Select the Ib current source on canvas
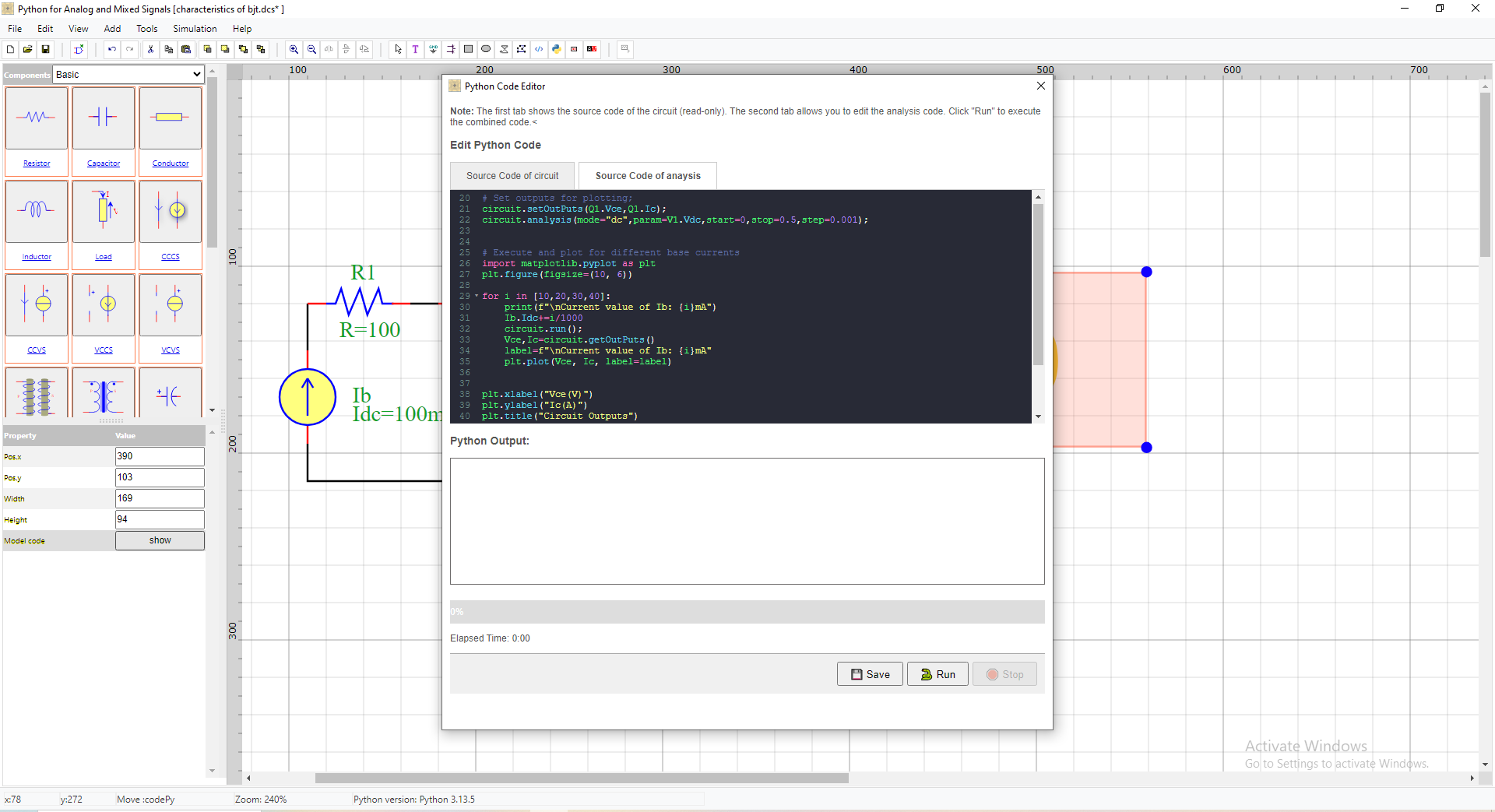The image size is (1495, 812). click(308, 397)
